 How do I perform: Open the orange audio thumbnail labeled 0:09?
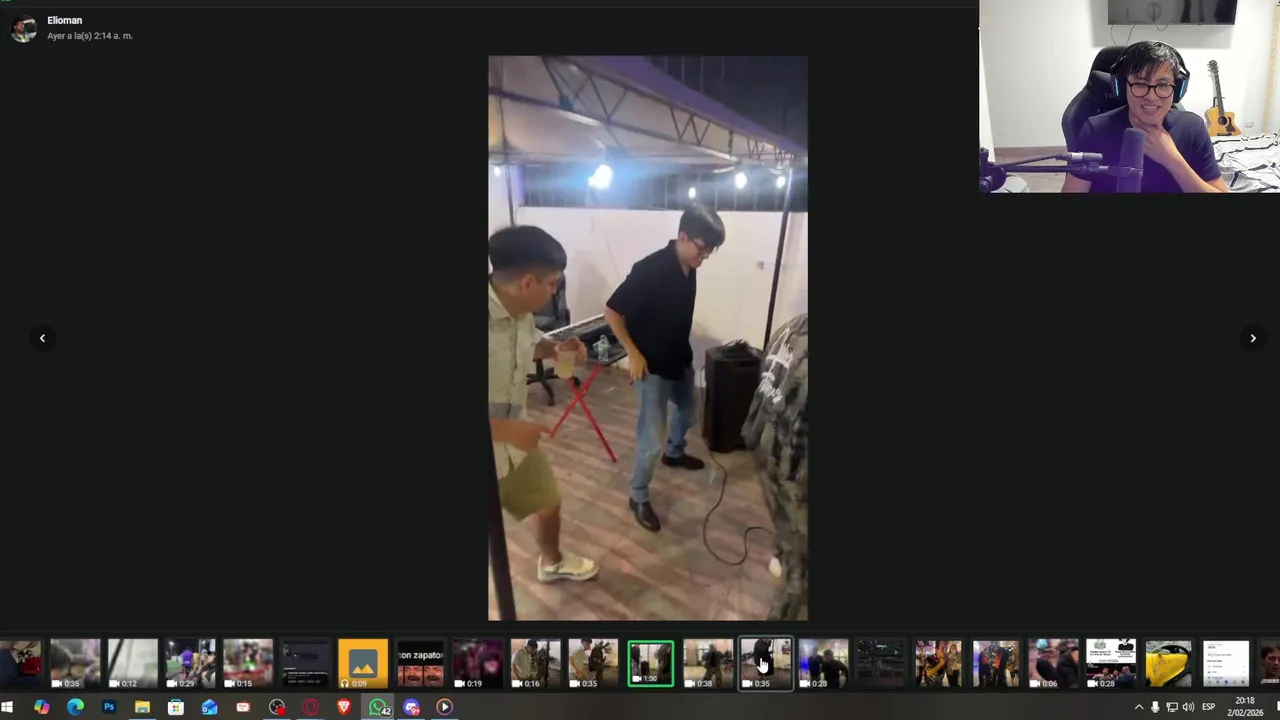click(363, 664)
